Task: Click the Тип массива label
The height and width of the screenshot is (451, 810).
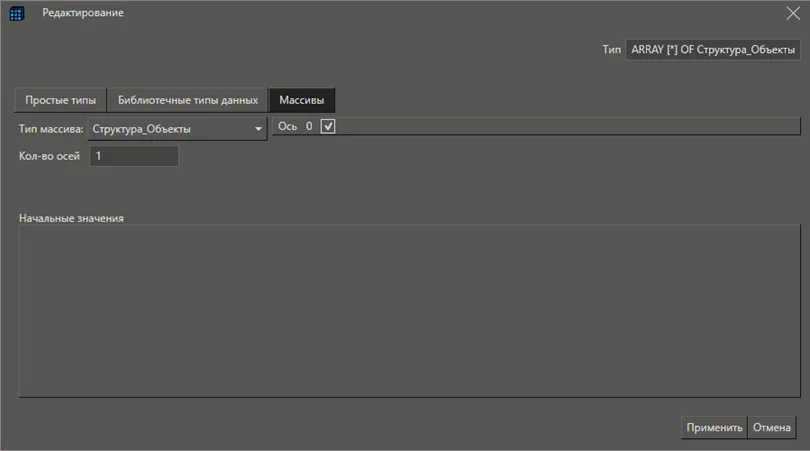Action: click(51, 129)
